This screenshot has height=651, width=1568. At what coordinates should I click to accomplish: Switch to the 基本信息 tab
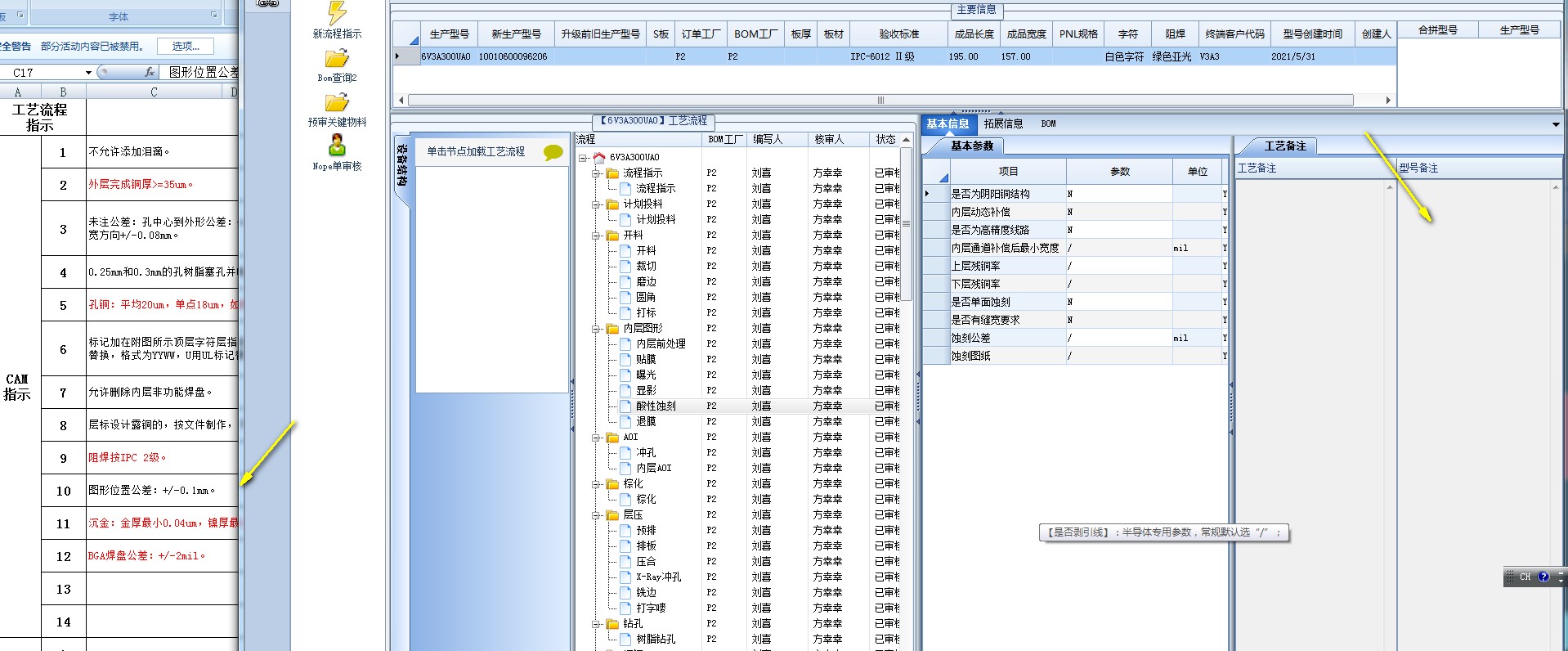948,123
